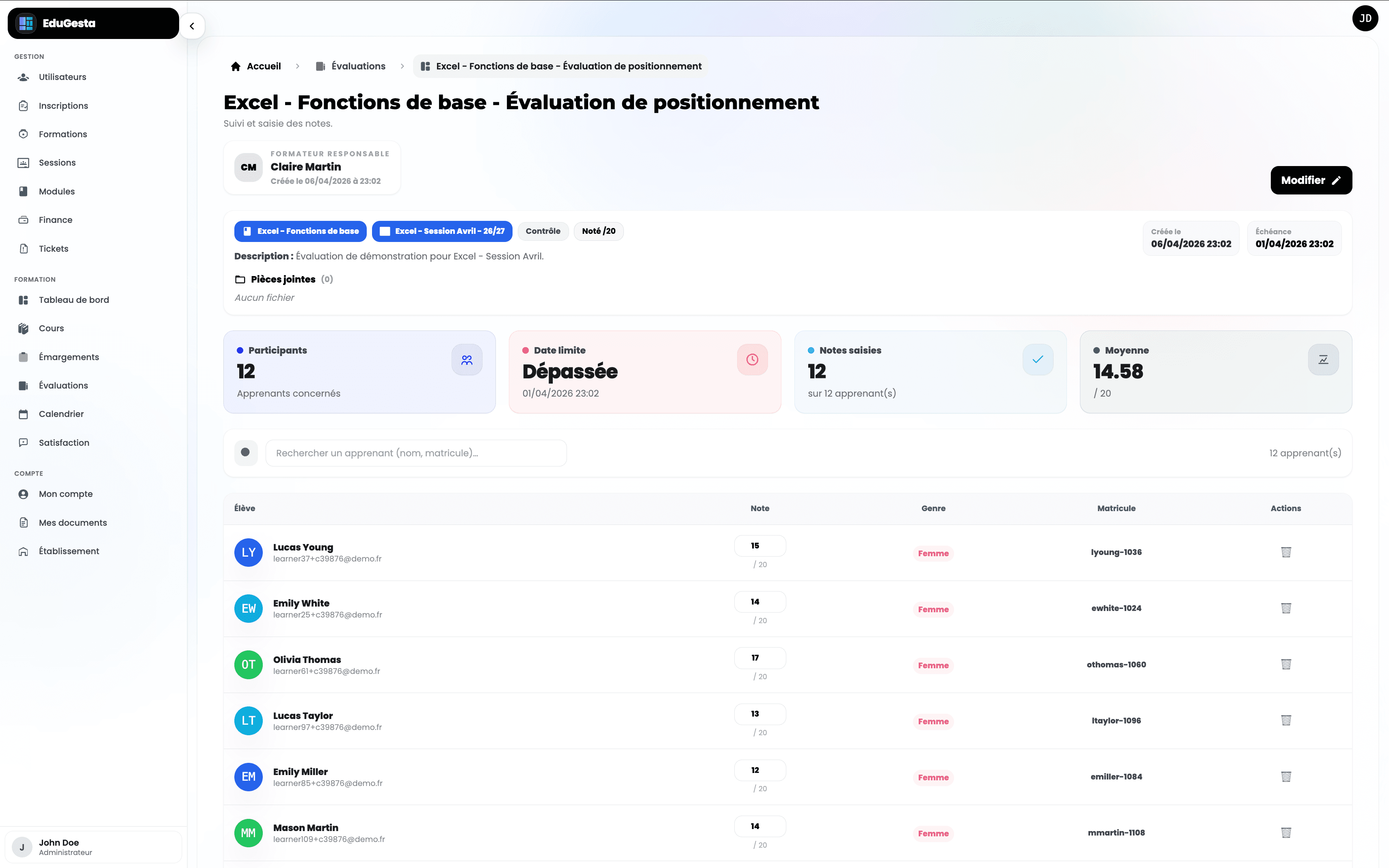The image size is (1389, 868).
Task: Open the Calendrier
Action: [x=60, y=413]
